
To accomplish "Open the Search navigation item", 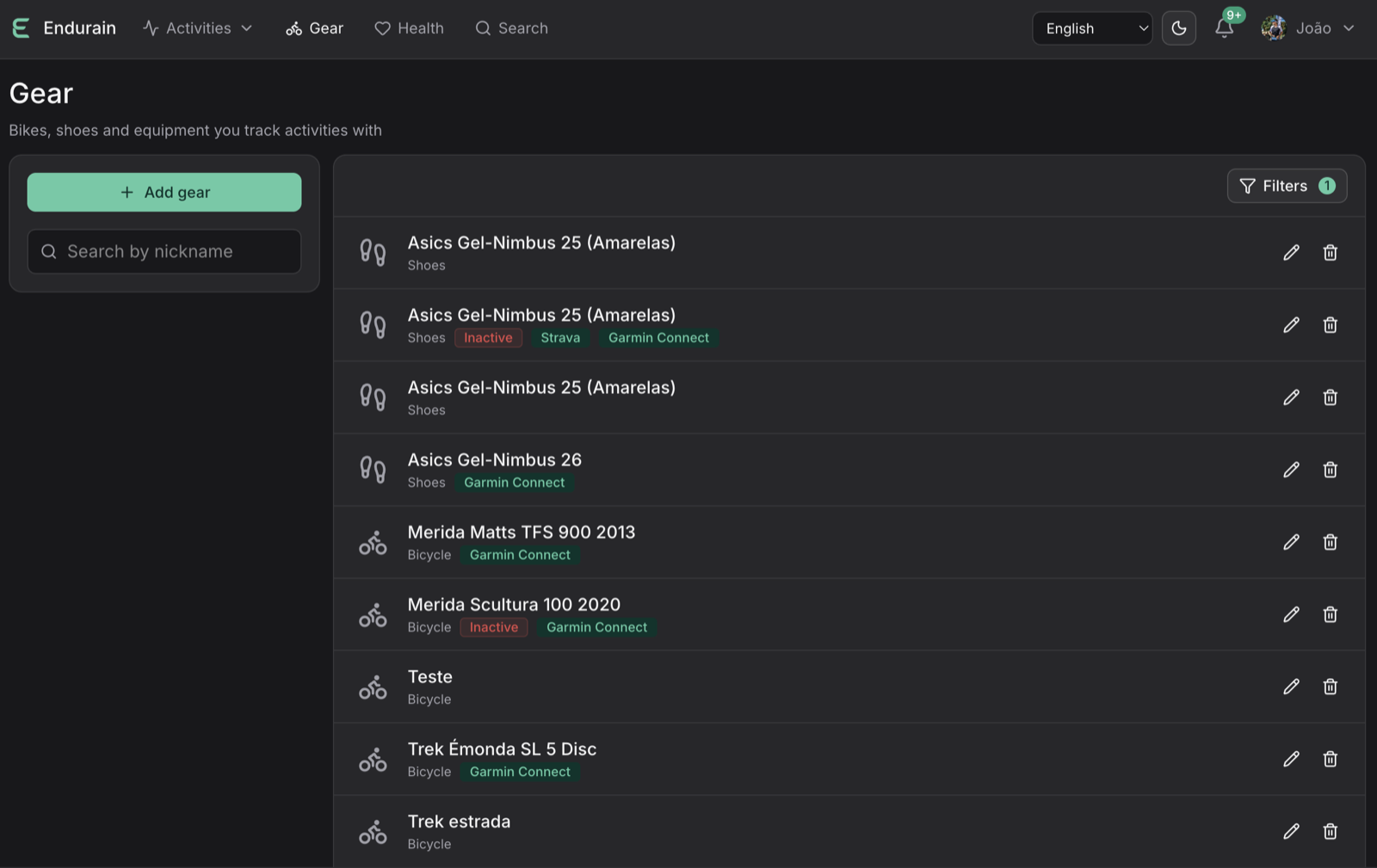I will coord(511,28).
